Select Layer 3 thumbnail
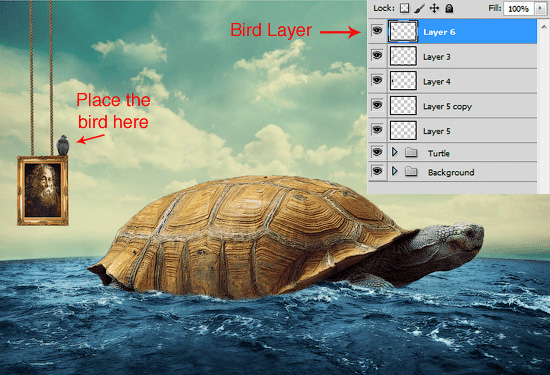The height and width of the screenshot is (375, 550). (x=403, y=56)
